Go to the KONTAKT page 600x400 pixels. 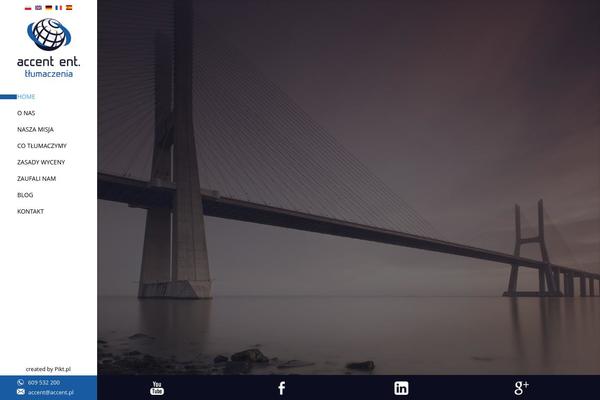pyautogui.click(x=30, y=211)
